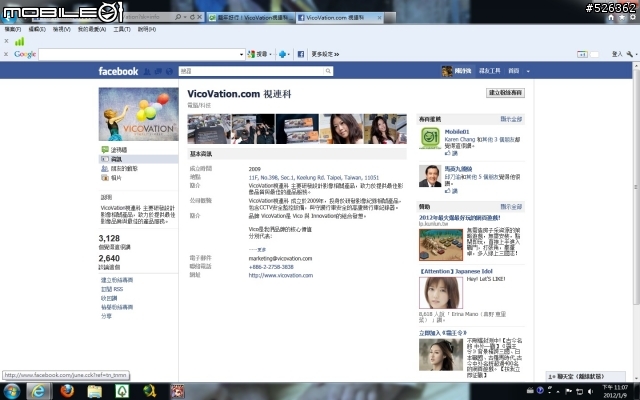Screen dimensions: 640x400
Task: Open the Japanese Idol ad photo
Action: [441, 293]
